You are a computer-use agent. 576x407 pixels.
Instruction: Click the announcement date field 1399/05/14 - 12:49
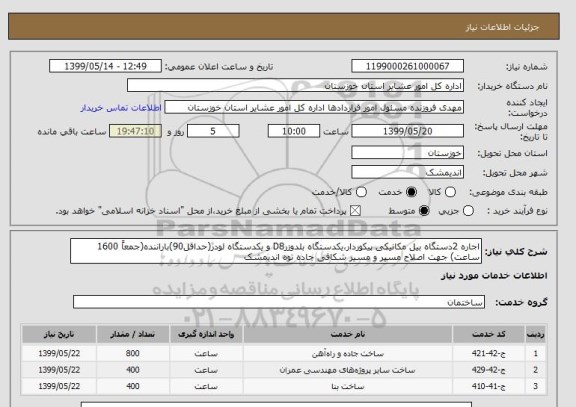coord(105,66)
